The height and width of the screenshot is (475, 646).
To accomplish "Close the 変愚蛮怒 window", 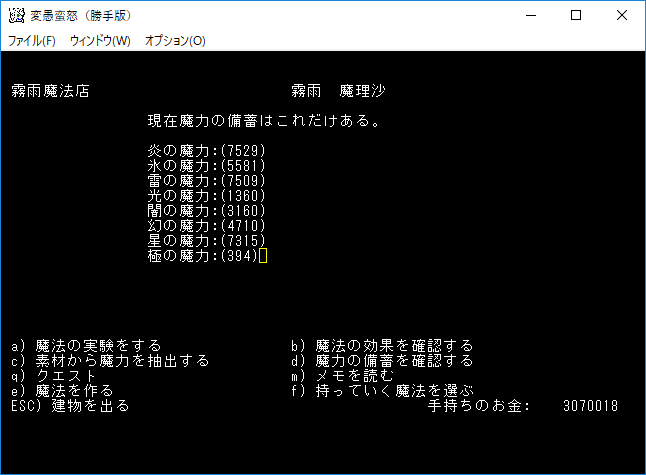I will [622, 16].
